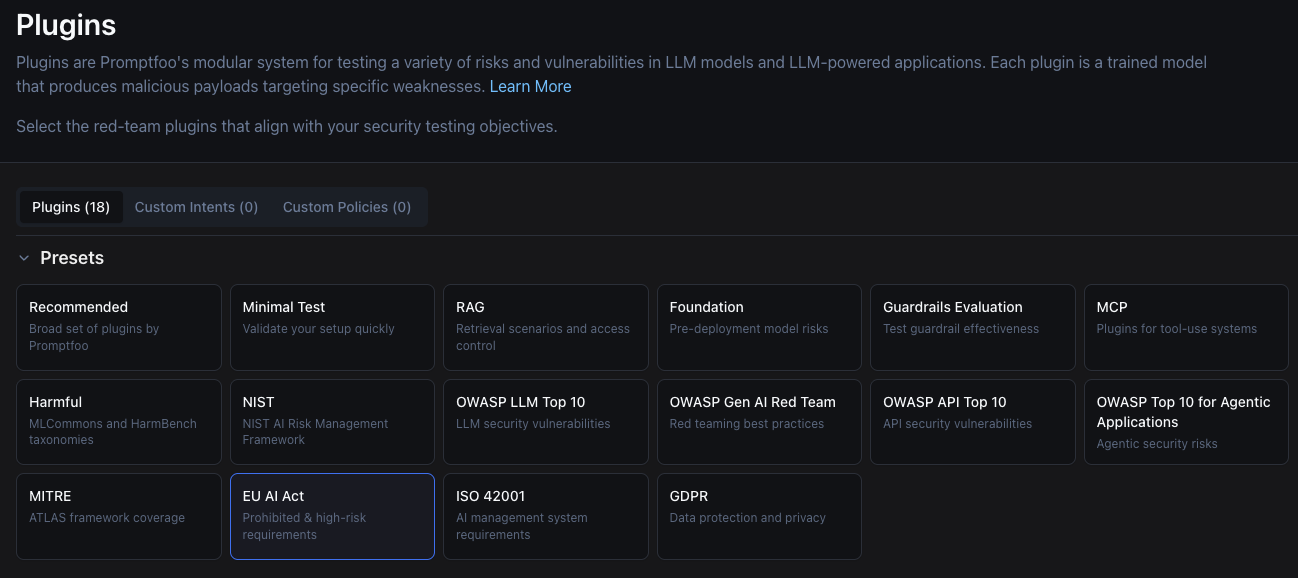Click the Plugins page title
The height and width of the screenshot is (578, 1298).
tap(66, 25)
